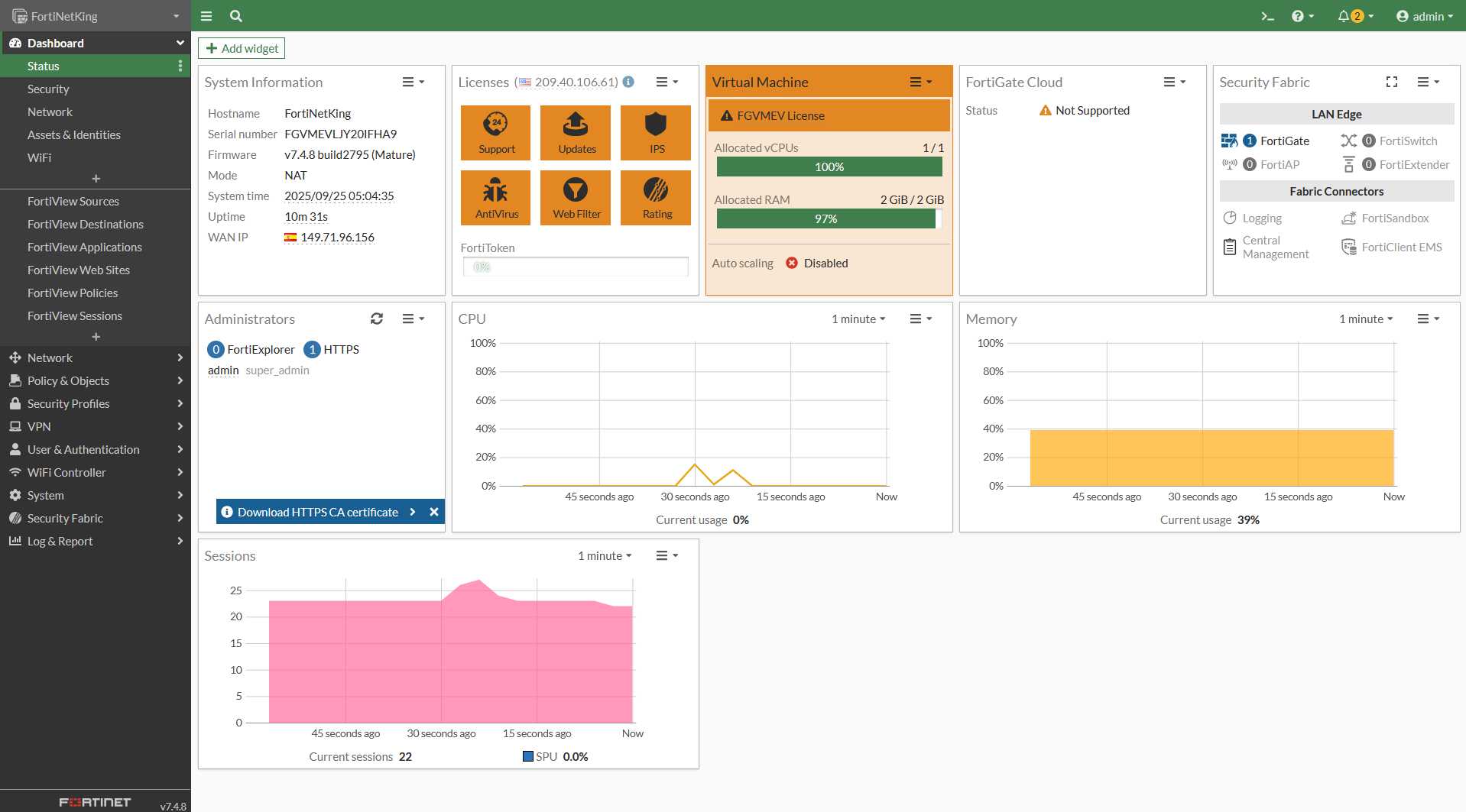
Task: Click the Updates license tile
Action: tap(576, 133)
